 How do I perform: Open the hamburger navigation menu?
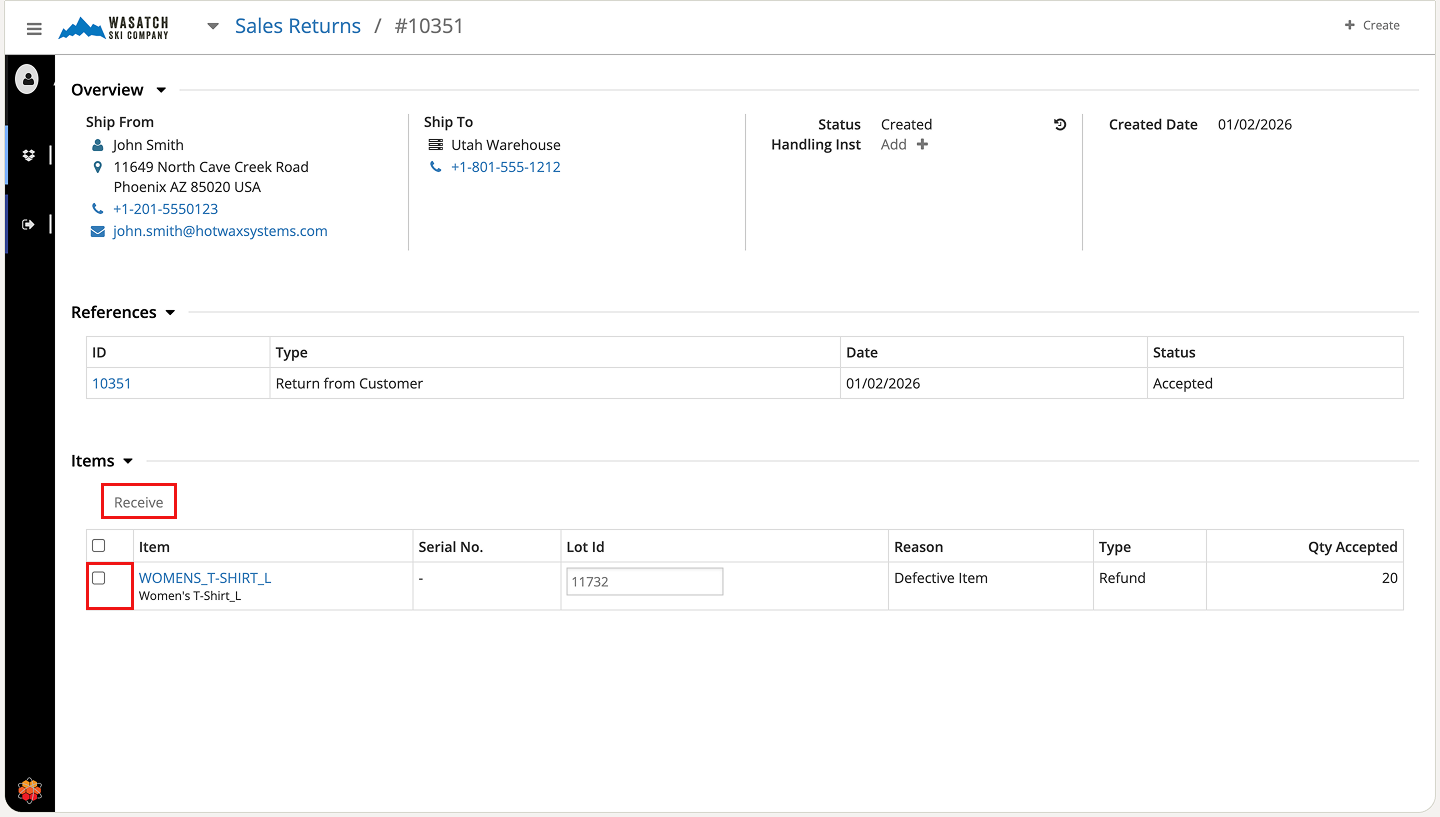(x=34, y=29)
